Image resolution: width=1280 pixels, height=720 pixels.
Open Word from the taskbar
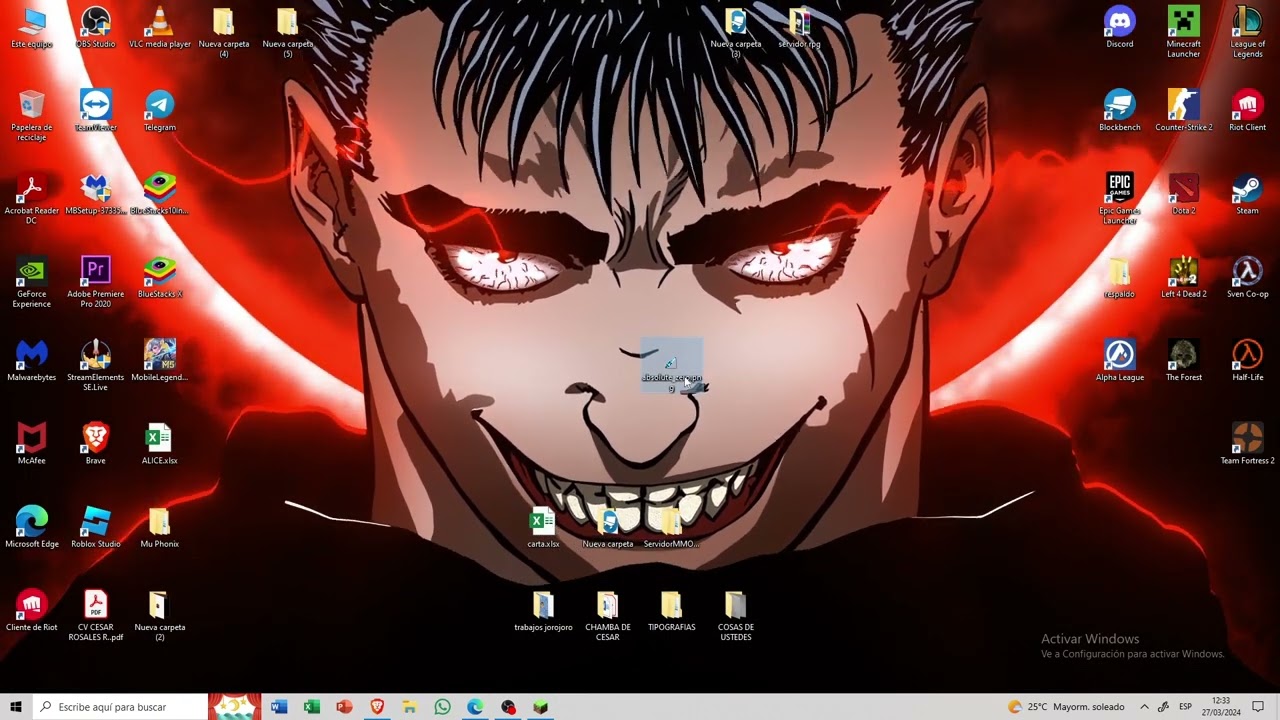coord(279,707)
